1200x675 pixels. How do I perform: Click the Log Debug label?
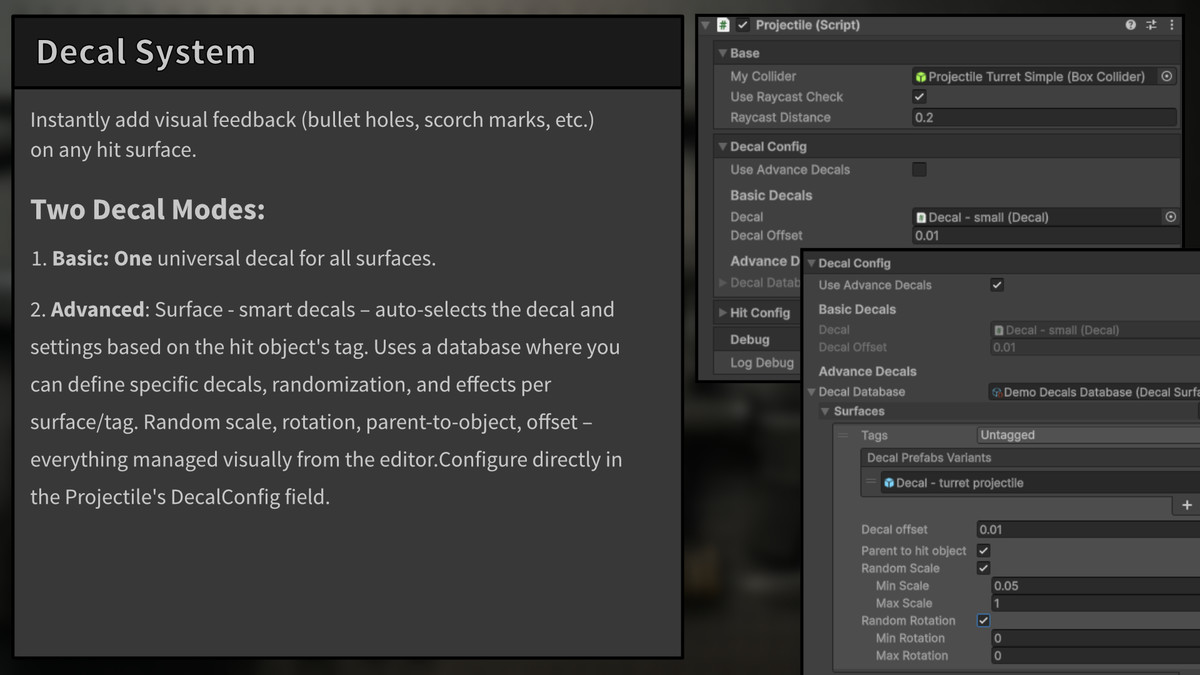(762, 363)
